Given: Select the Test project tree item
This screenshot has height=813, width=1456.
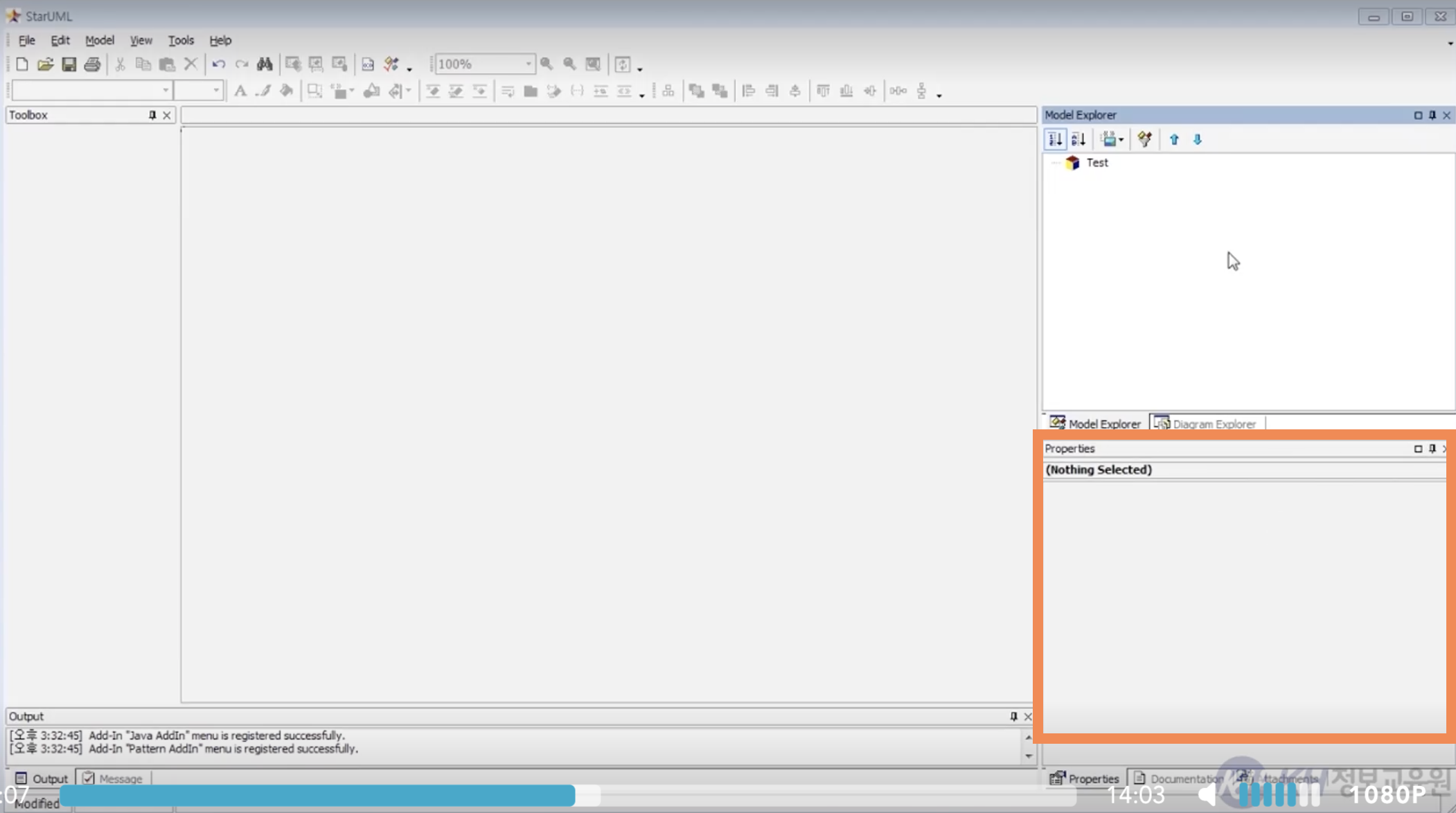Looking at the screenshot, I should (1097, 163).
